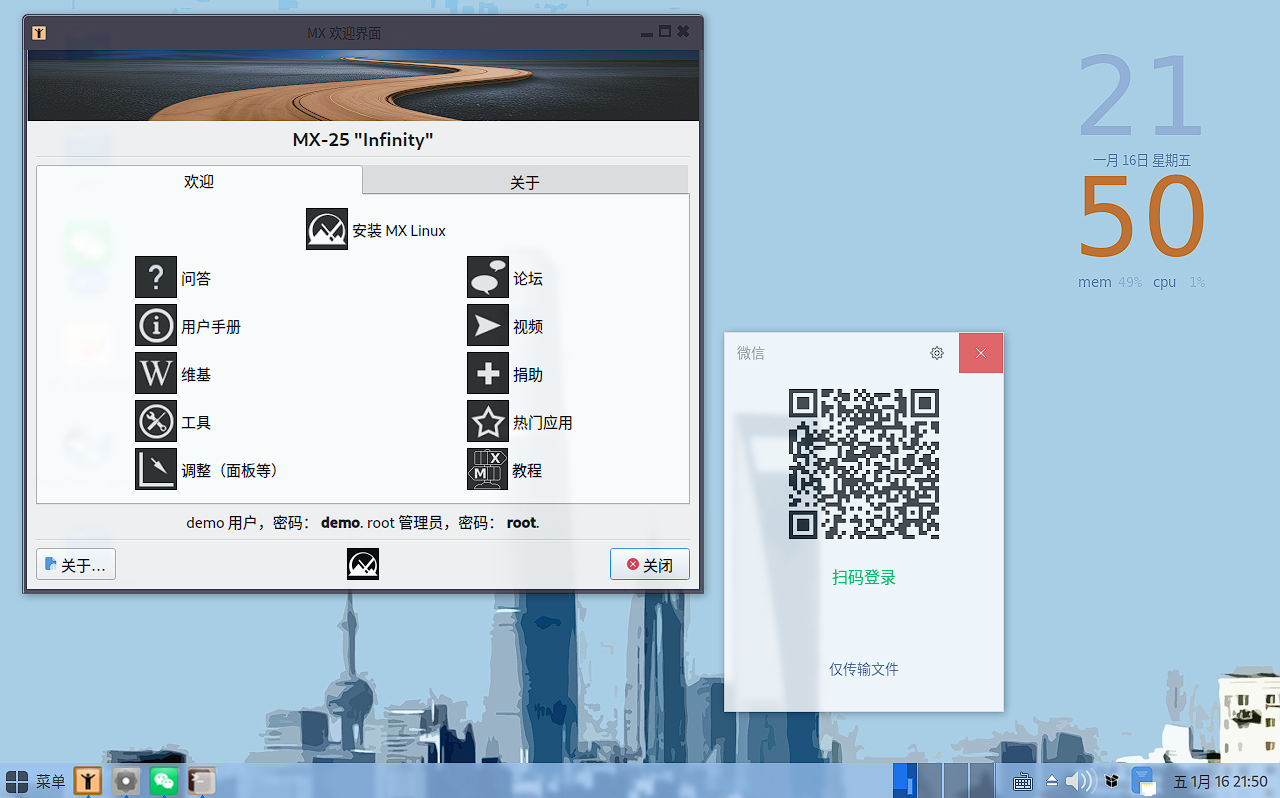This screenshot has height=798, width=1280.
Task: Open 调整（面板等）tweak icon
Action: 156,469
